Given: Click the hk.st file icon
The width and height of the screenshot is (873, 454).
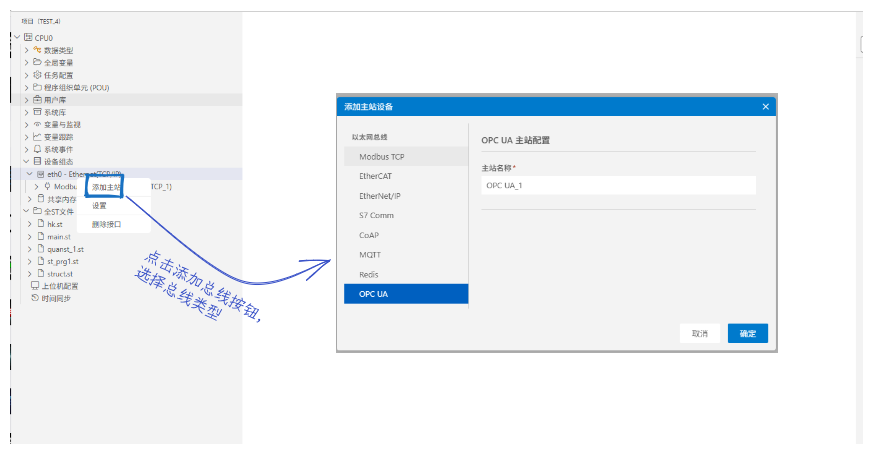Looking at the screenshot, I should click(41, 223).
